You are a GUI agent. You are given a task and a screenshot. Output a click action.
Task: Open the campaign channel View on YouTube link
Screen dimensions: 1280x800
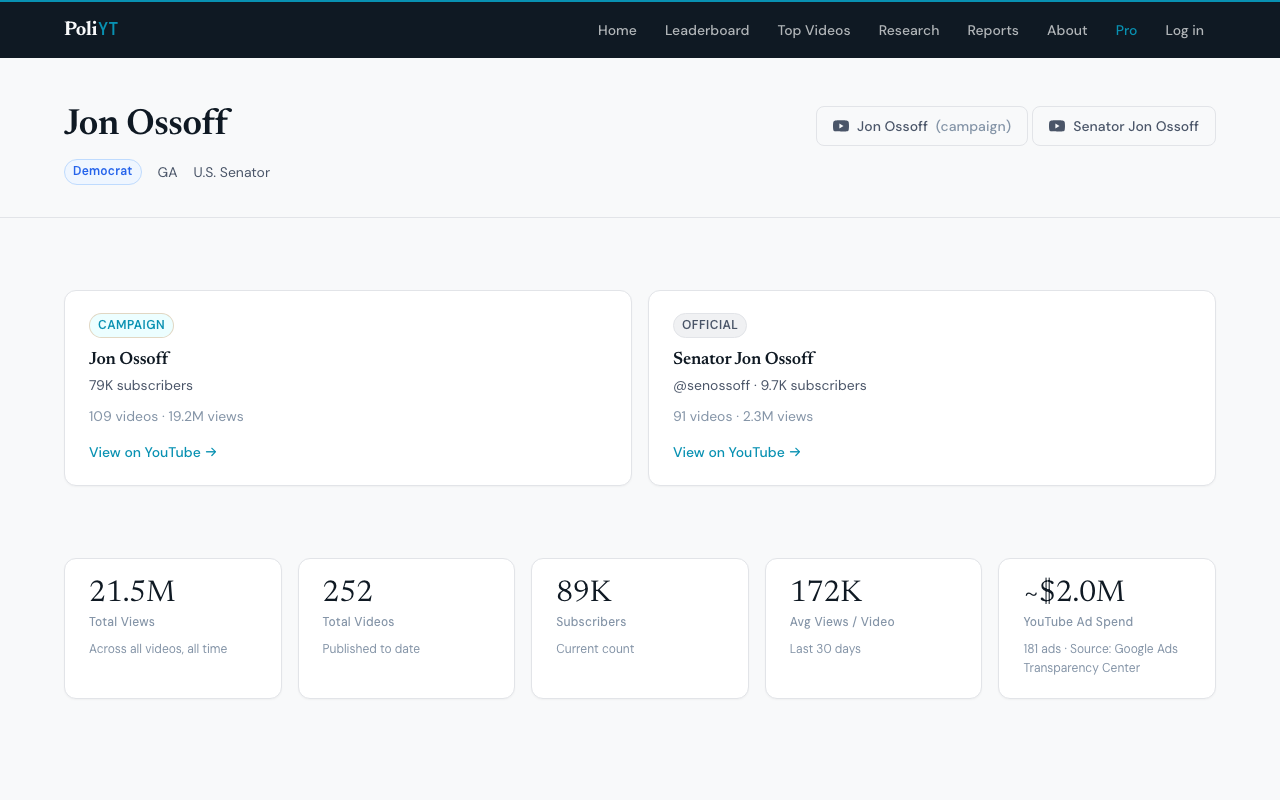pyautogui.click(x=145, y=452)
